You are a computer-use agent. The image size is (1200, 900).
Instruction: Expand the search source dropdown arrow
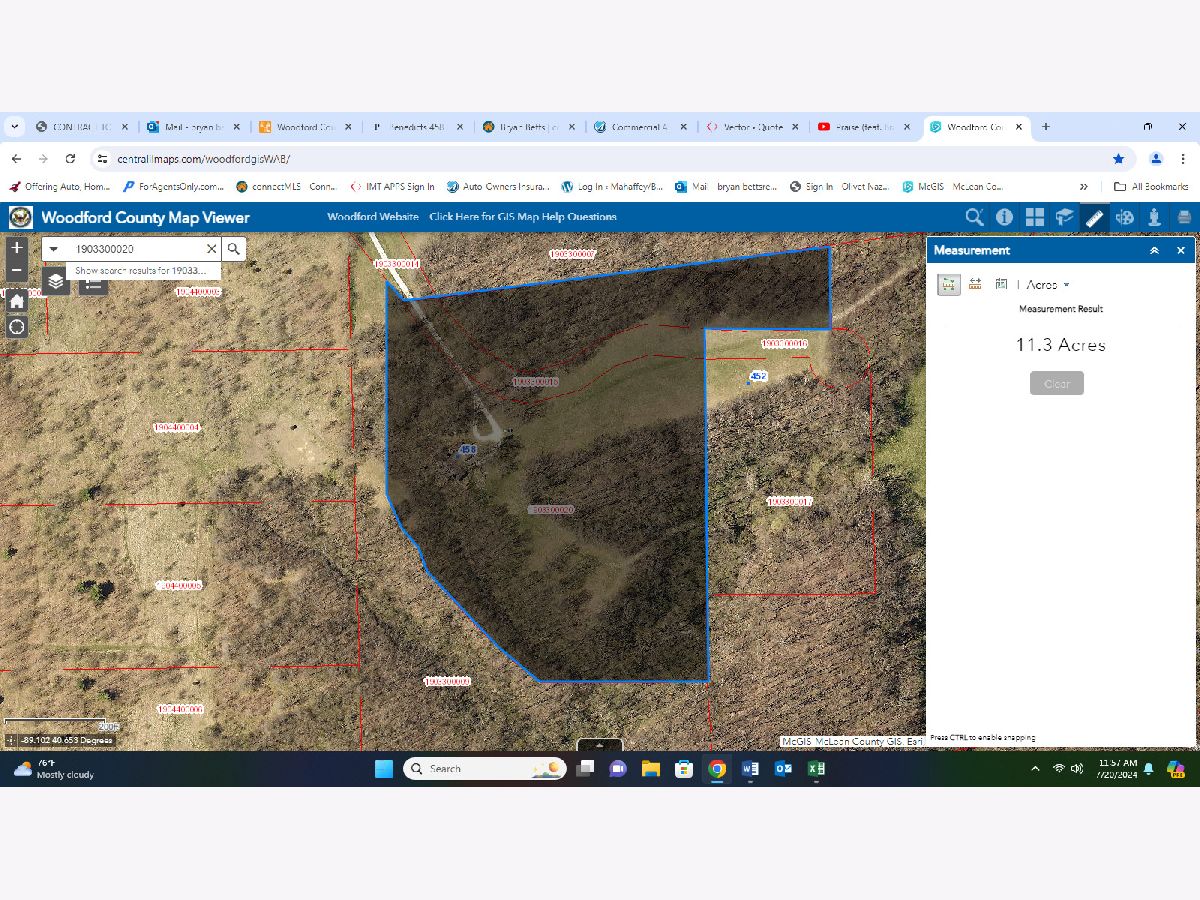(x=54, y=249)
